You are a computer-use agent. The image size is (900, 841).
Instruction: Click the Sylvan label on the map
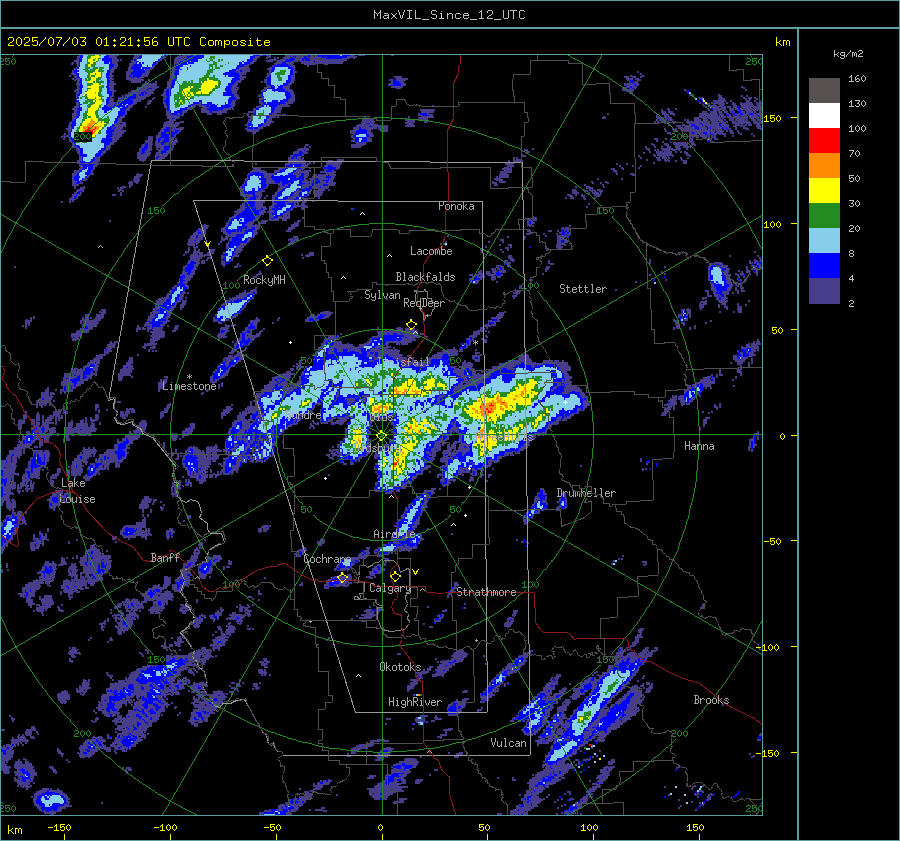tap(382, 295)
